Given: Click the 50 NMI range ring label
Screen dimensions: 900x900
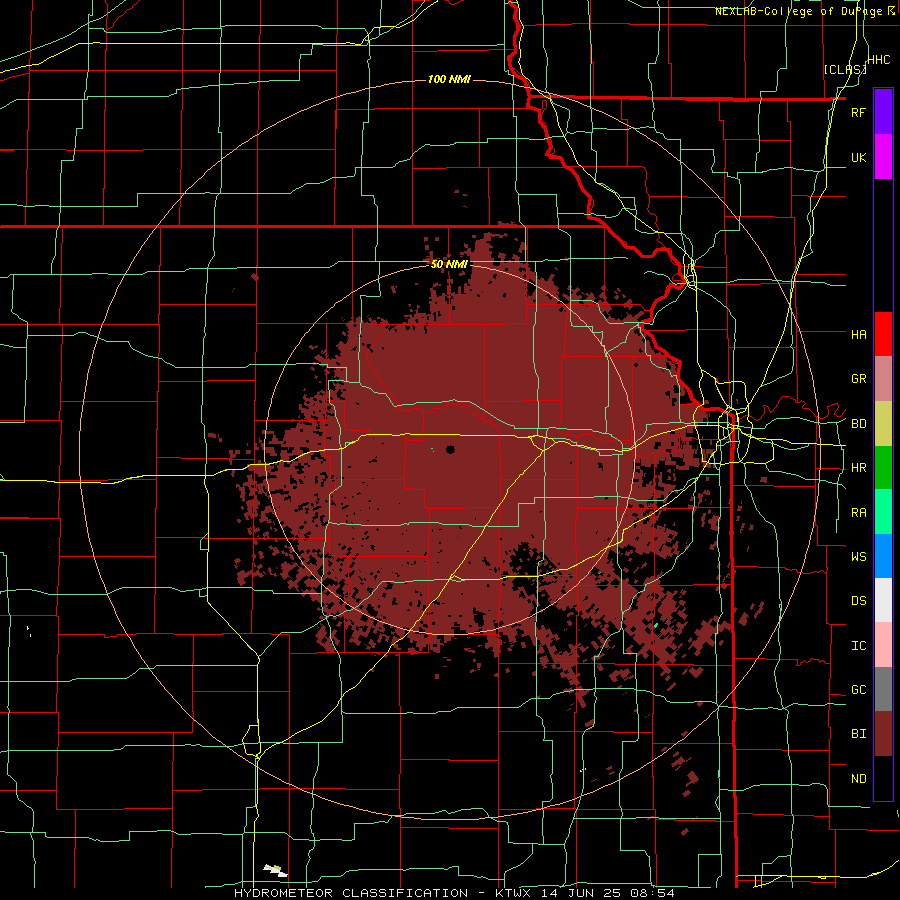Looking at the screenshot, I should tap(449, 264).
